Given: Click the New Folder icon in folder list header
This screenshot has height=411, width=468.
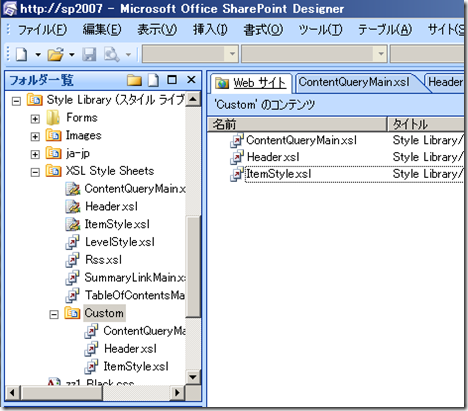Looking at the screenshot, I should pos(134,80).
